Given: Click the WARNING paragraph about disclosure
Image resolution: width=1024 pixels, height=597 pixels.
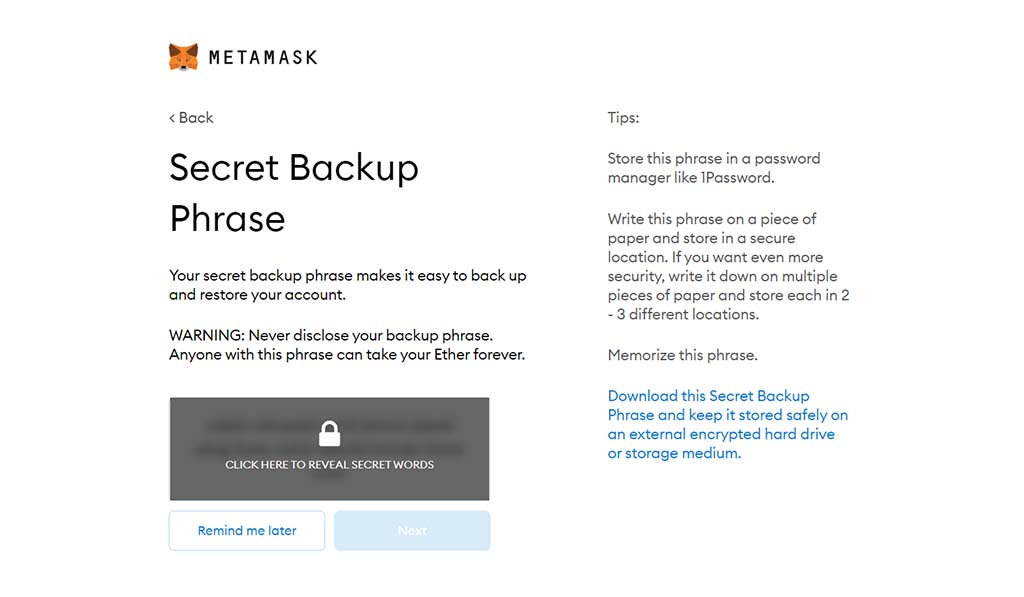Looking at the screenshot, I should click(x=347, y=344).
